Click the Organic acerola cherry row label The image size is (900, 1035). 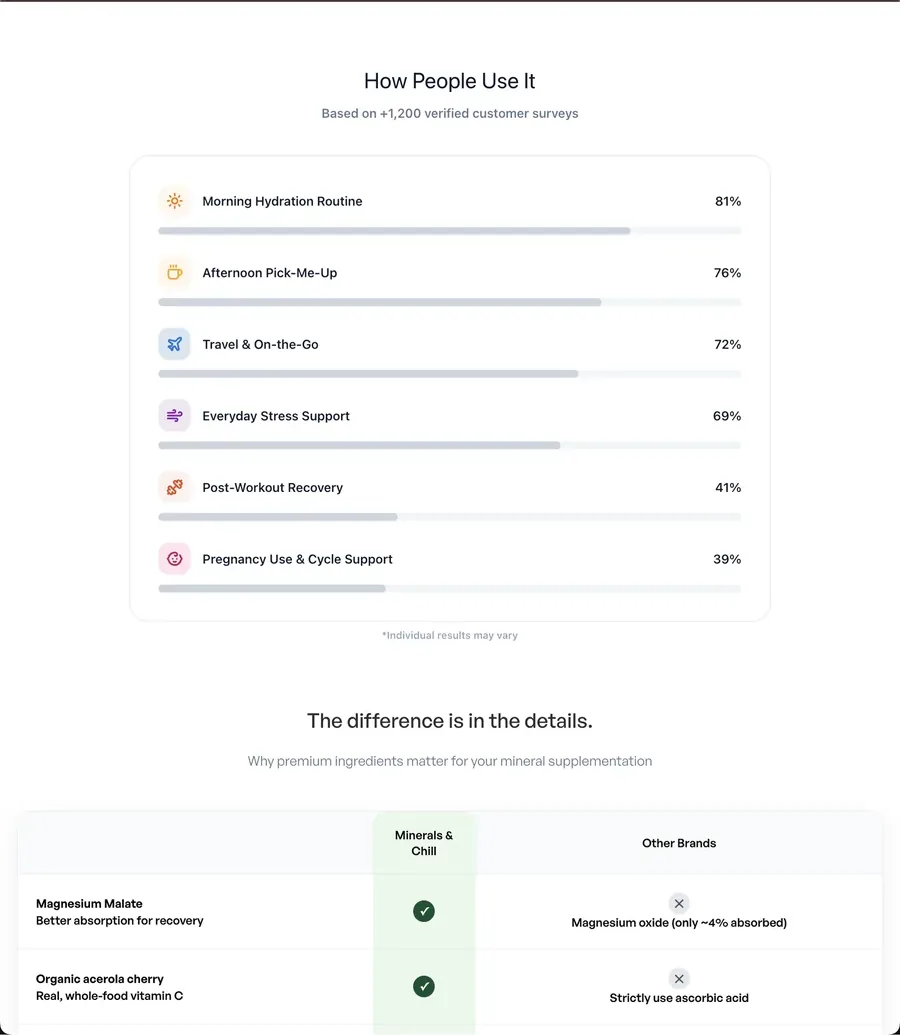click(x=110, y=987)
